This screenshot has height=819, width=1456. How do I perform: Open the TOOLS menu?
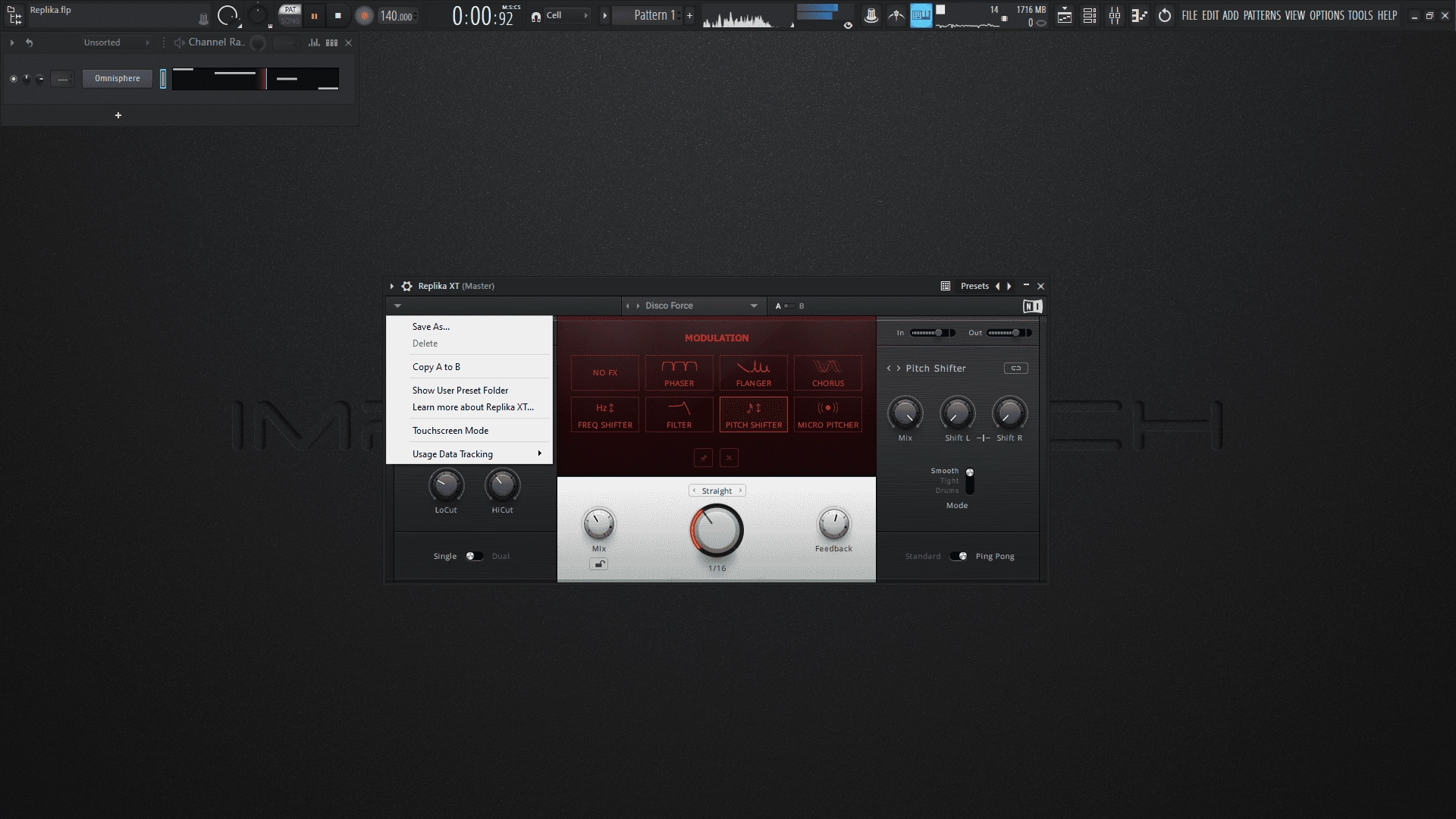[x=1360, y=15]
